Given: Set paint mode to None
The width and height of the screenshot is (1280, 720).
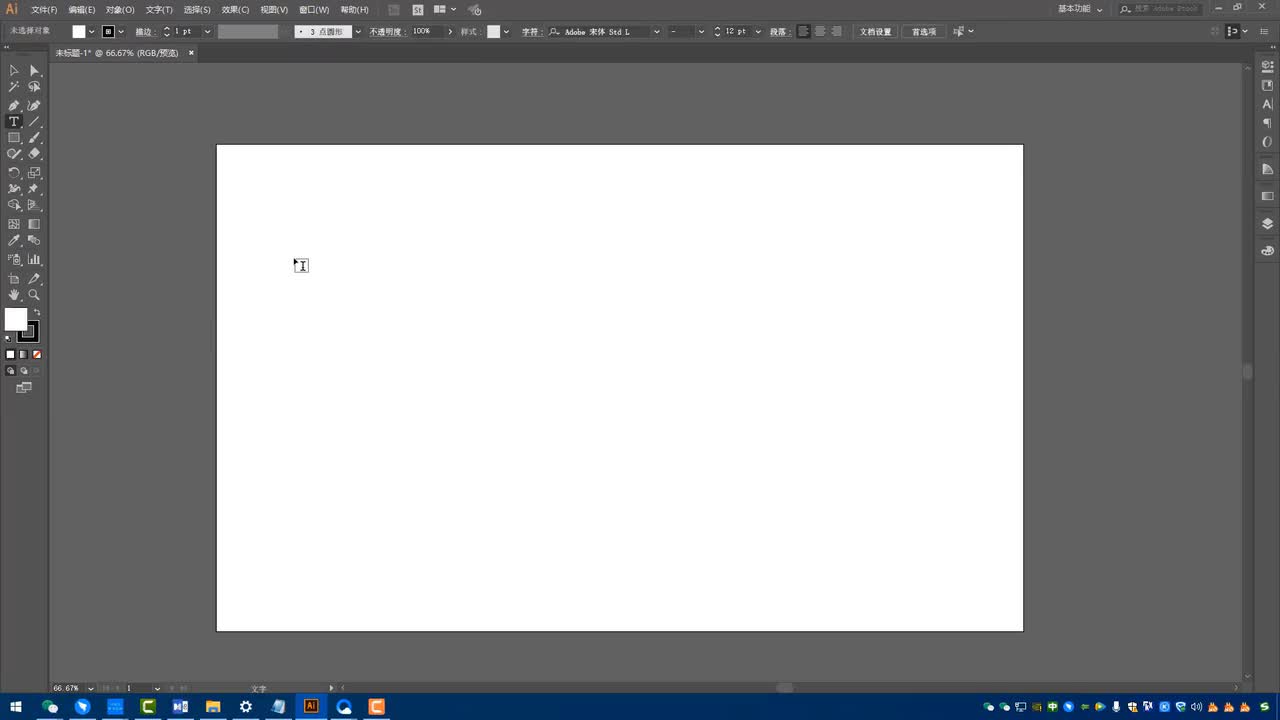Looking at the screenshot, I should [37, 354].
